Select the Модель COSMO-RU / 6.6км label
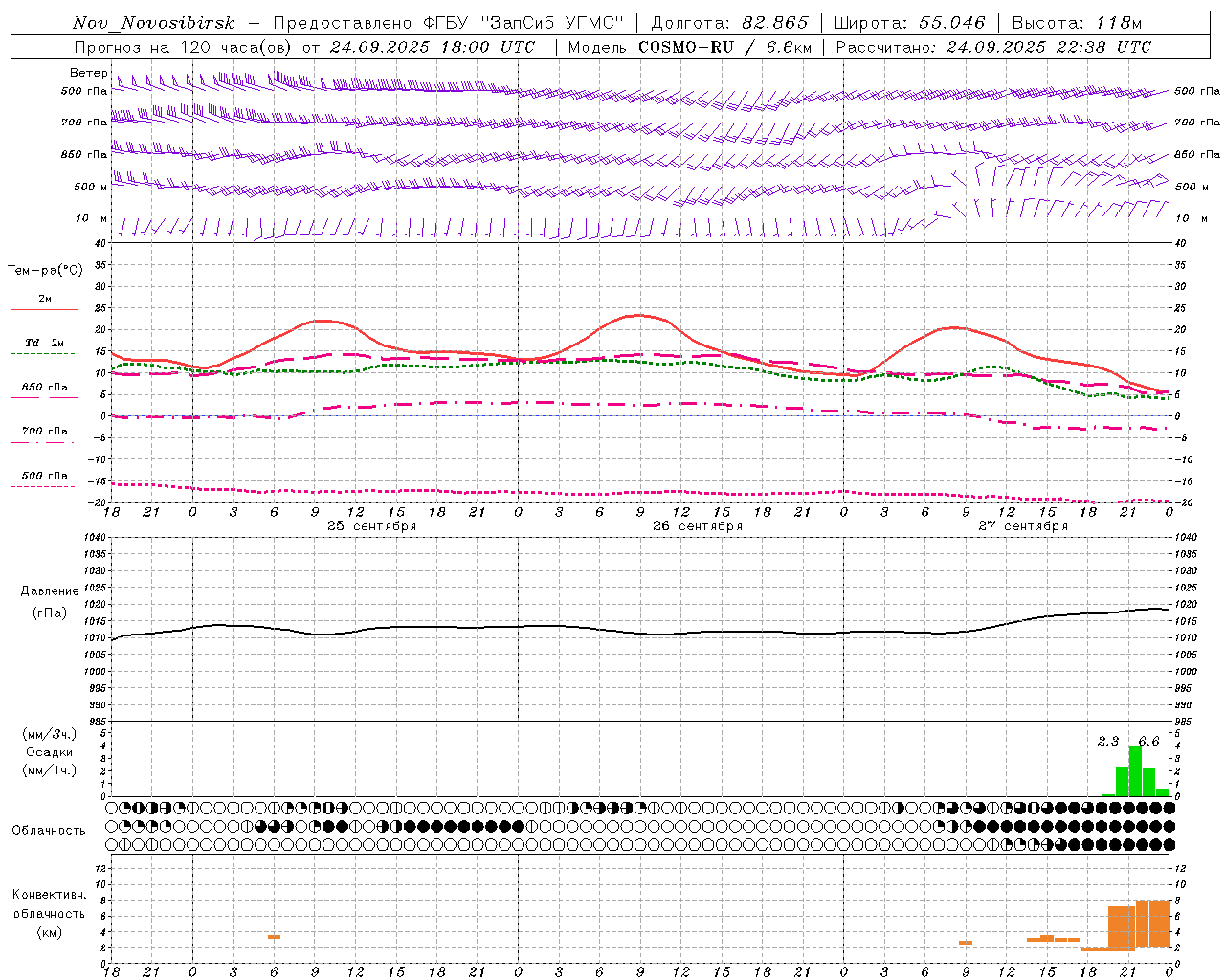1225x980 pixels. pos(689,47)
